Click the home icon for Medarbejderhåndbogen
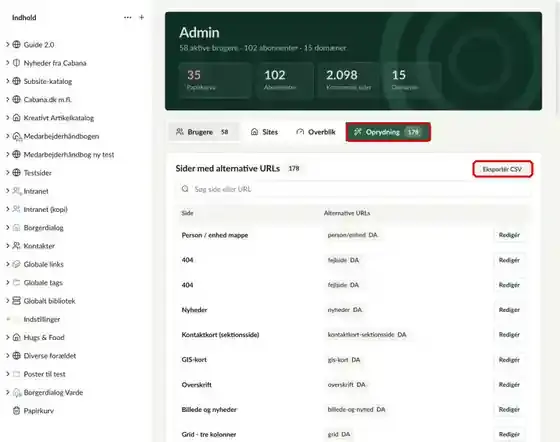Image resolution: width=560 pixels, height=442 pixels. [16, 136]
